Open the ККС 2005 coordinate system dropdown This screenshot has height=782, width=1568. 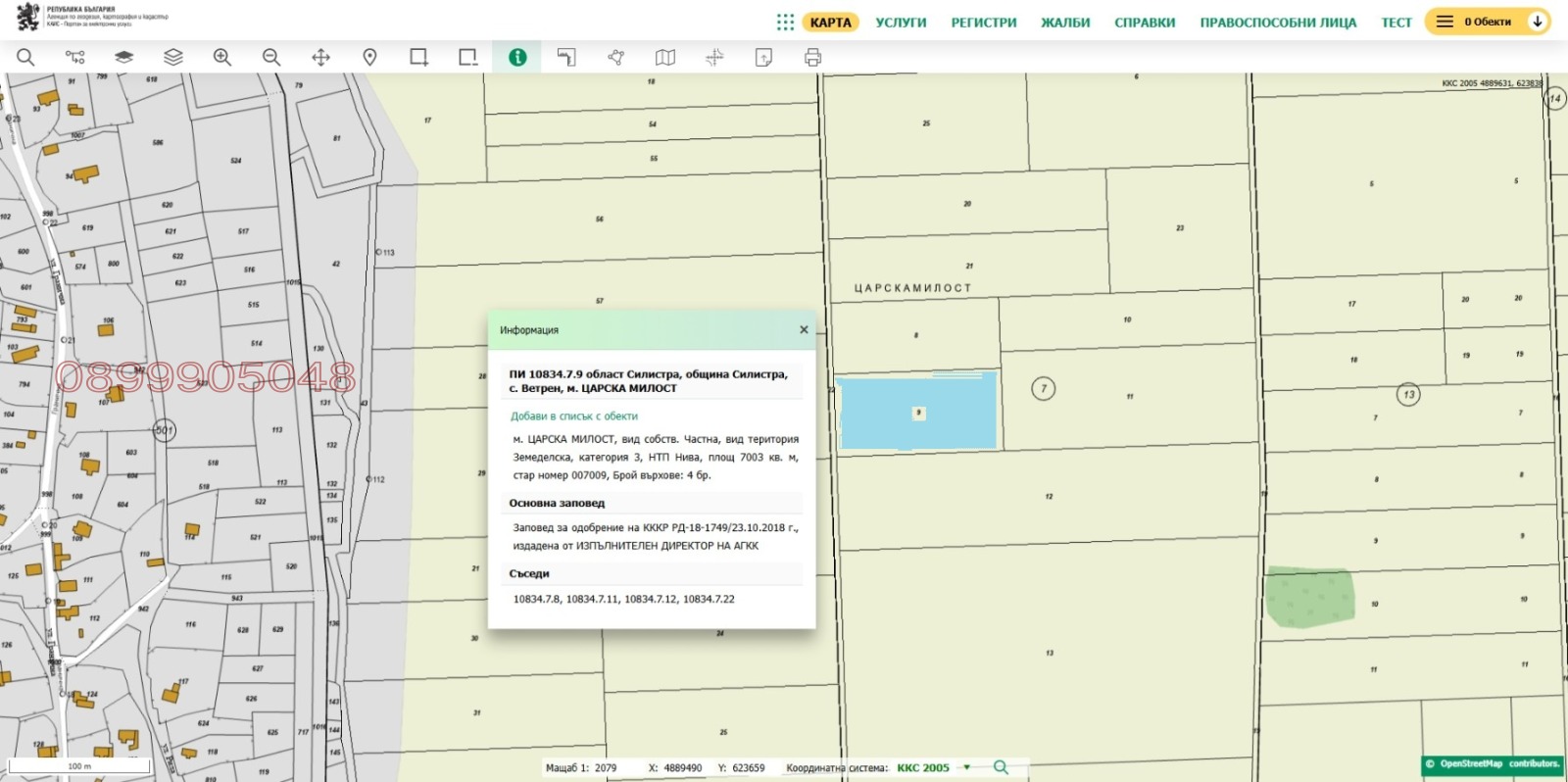pyautogui.click(x=967, y=768)
